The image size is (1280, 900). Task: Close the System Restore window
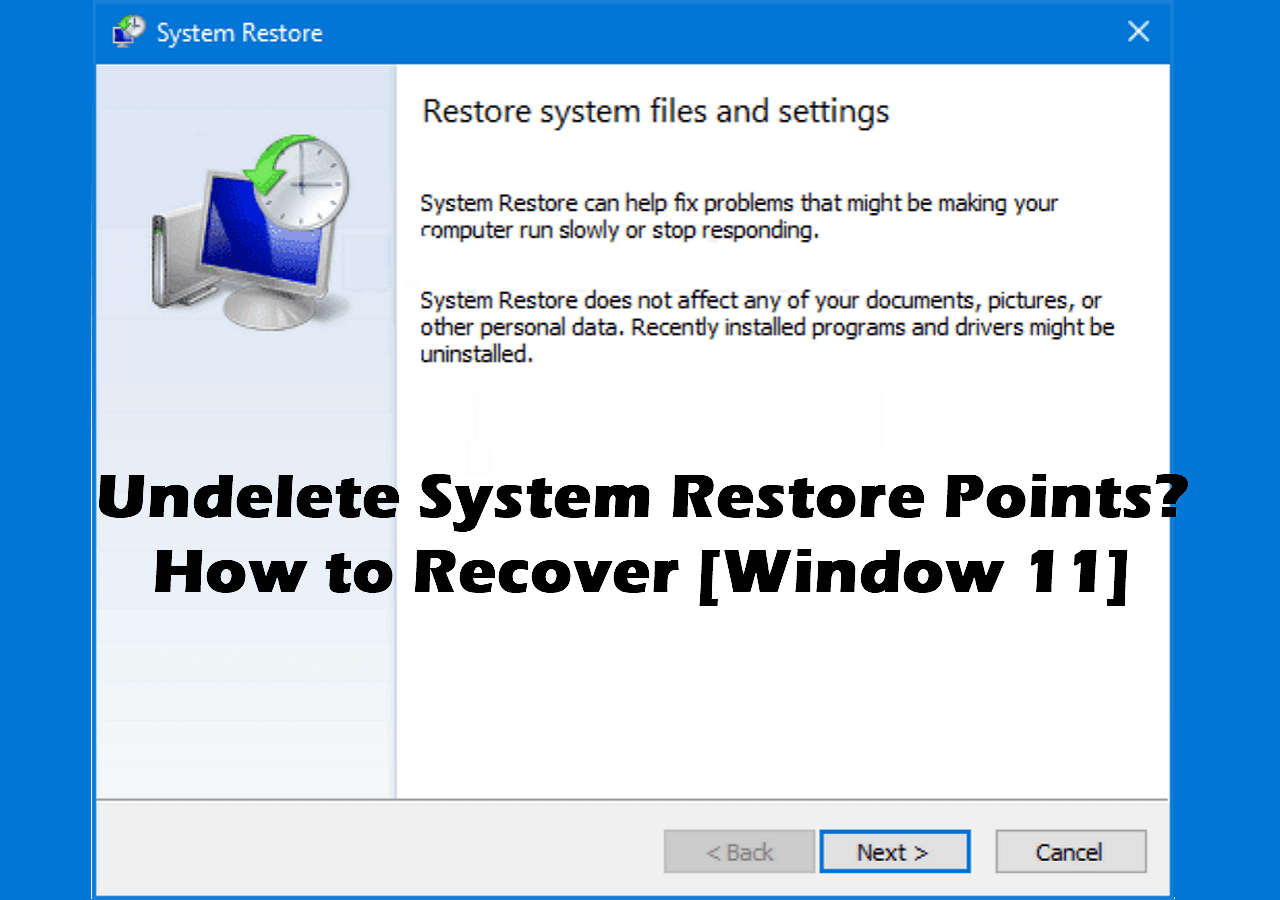tap(1138, 32)
